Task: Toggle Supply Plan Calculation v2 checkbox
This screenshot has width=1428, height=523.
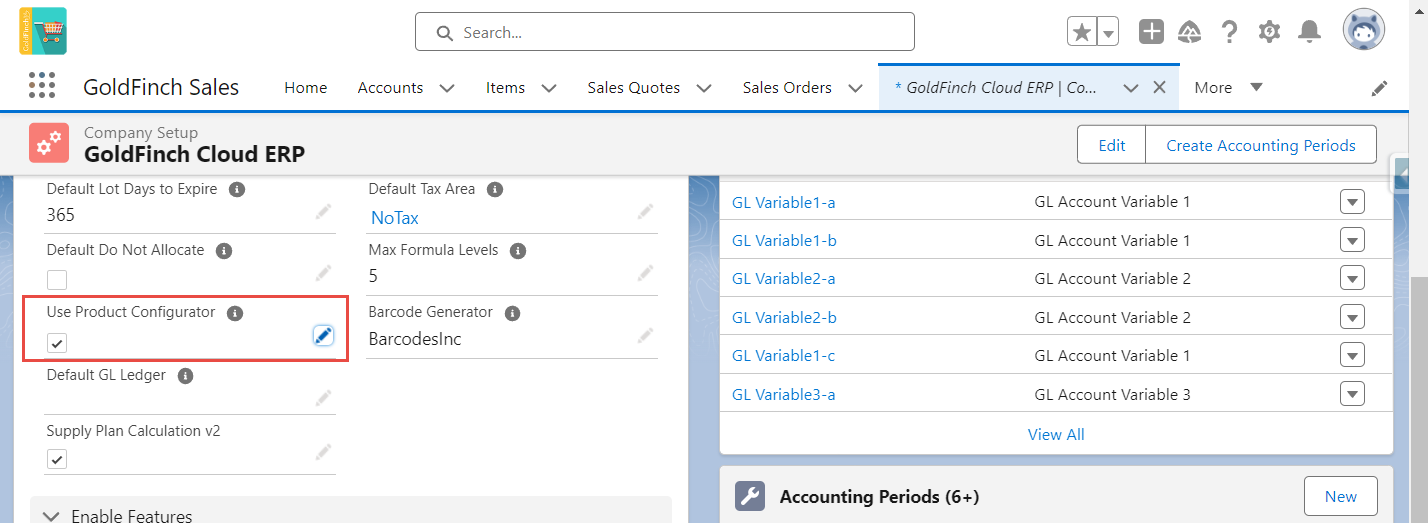Action: [x=57, y=460]
